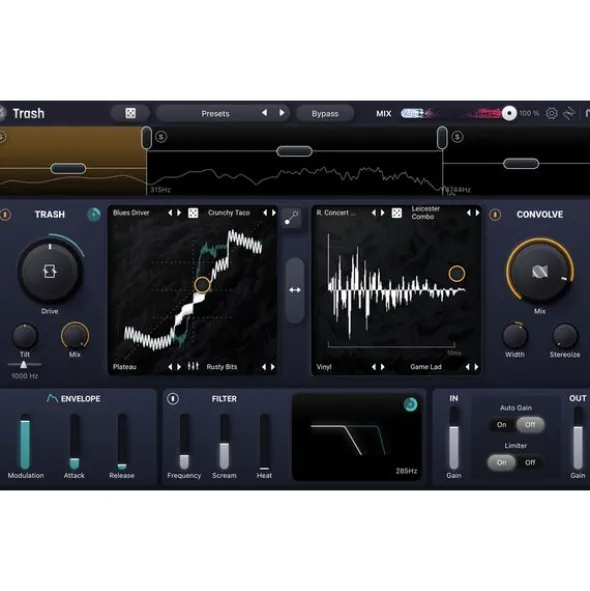
Task: Click the Bypass button
Action: [x=325, y=113]
